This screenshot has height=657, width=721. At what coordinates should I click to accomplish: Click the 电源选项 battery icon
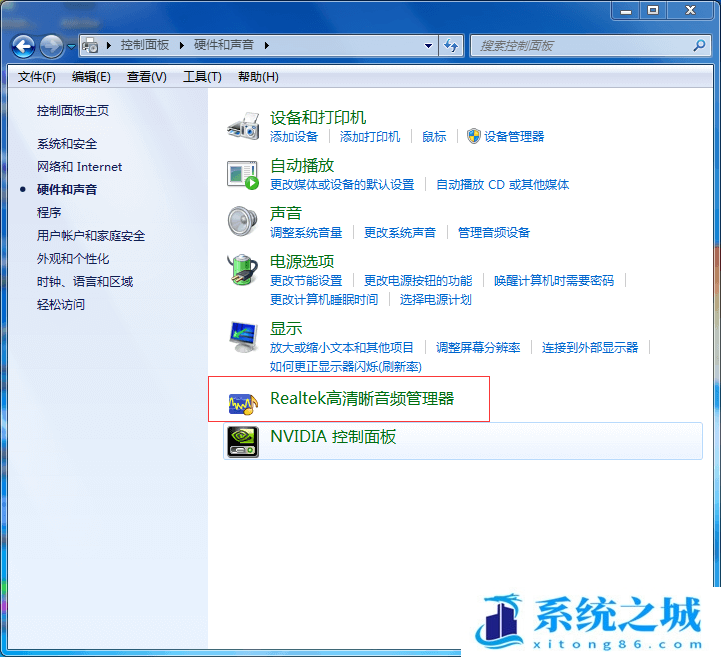point(243,269)
